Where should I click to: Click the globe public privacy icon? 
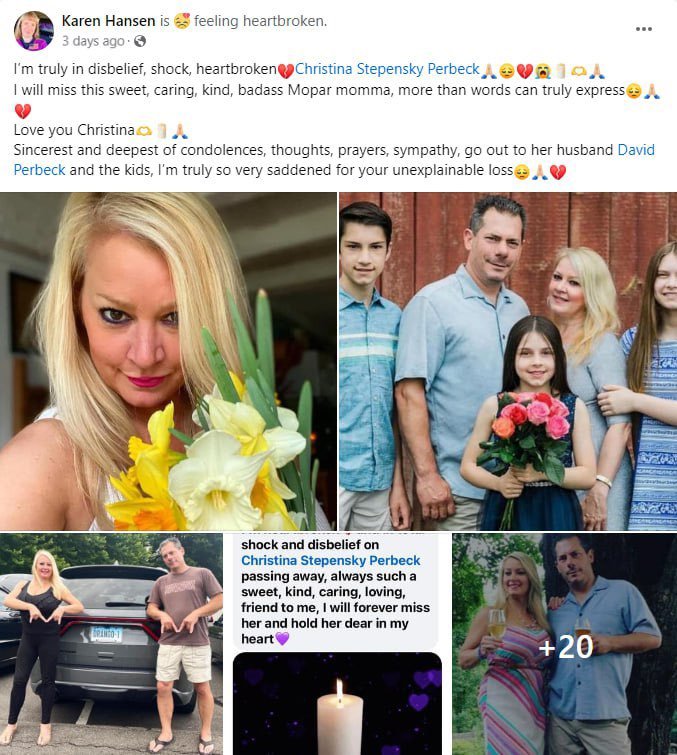[140, 41]
